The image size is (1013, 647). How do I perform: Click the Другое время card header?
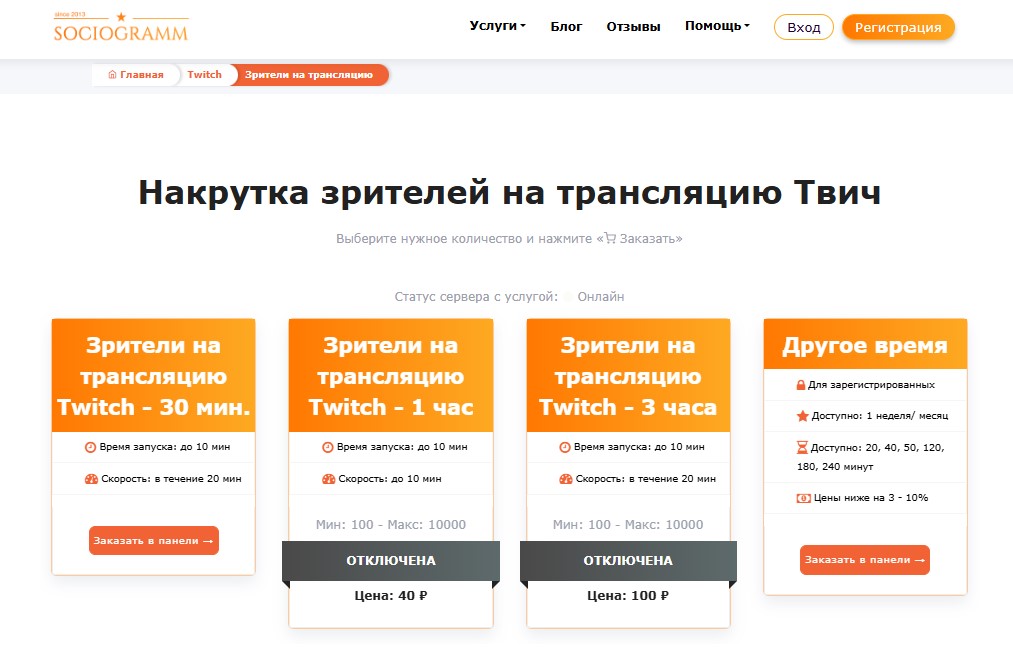(865, 345)
